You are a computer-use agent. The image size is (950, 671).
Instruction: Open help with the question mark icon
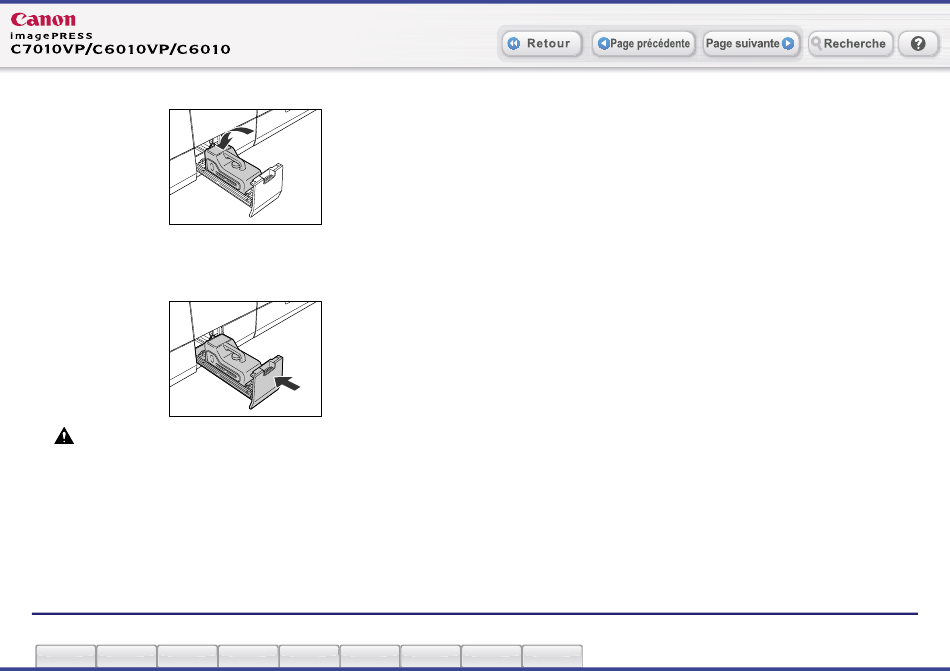(918, 44)
